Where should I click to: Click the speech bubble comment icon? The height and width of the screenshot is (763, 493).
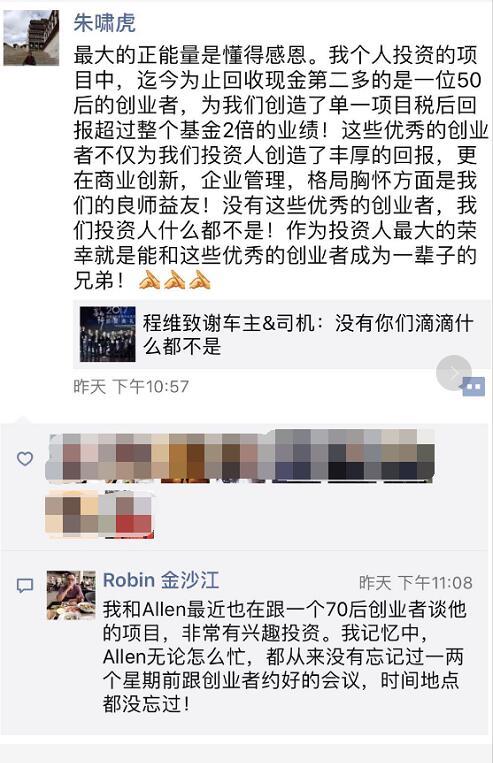pyautogui.click(x=25, y=585)
